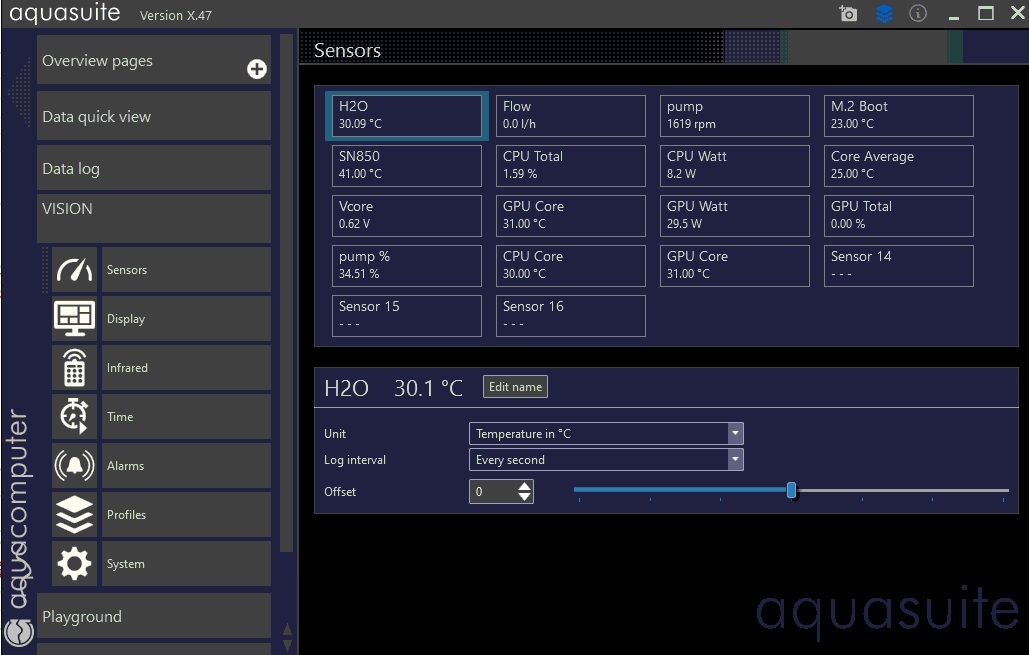Select the GPU Total sensor tile
This screenshot has width=1029, height=655.
coord(898,216)
